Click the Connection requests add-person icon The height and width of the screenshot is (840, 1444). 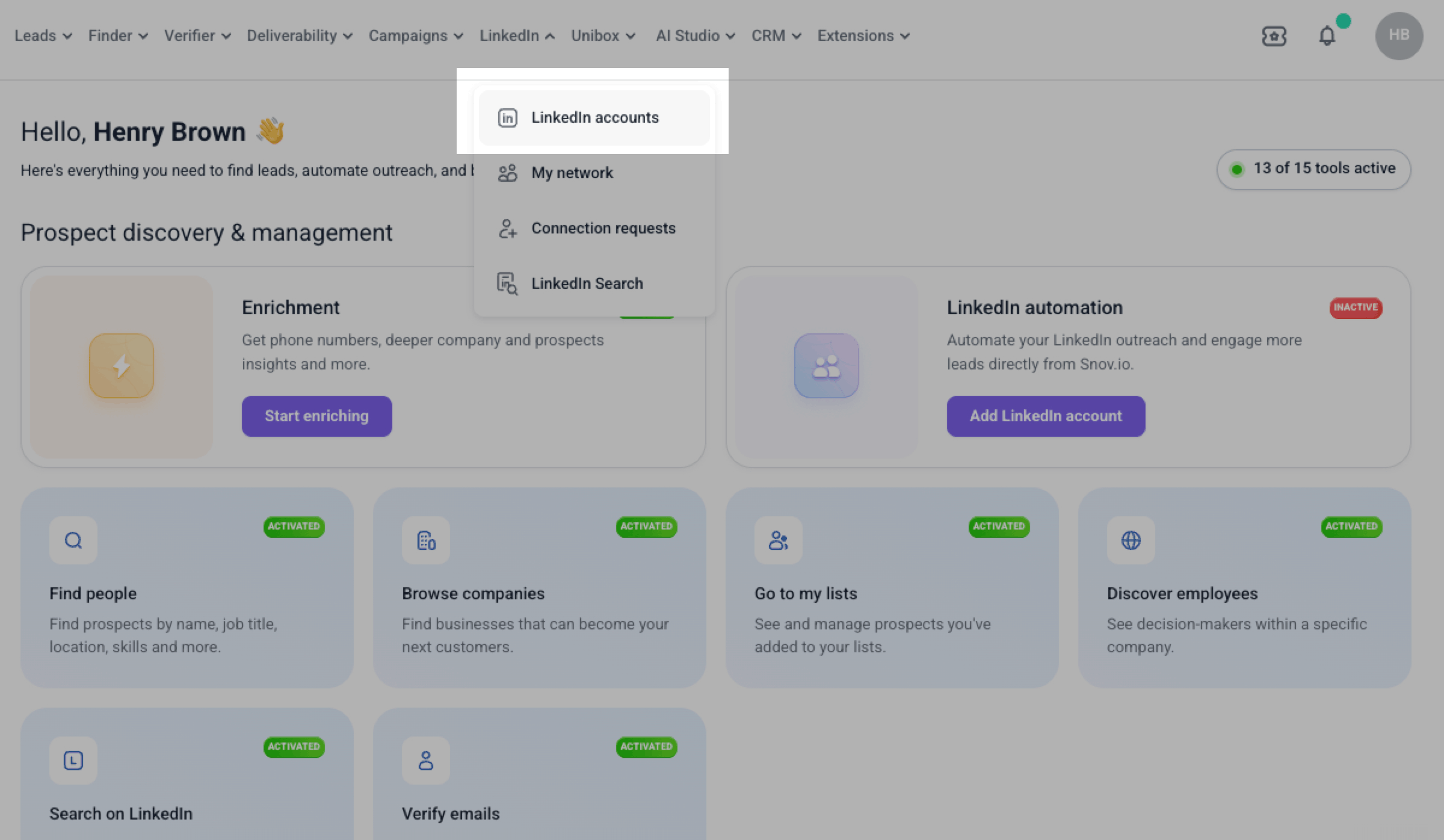(x=507, y=228)
